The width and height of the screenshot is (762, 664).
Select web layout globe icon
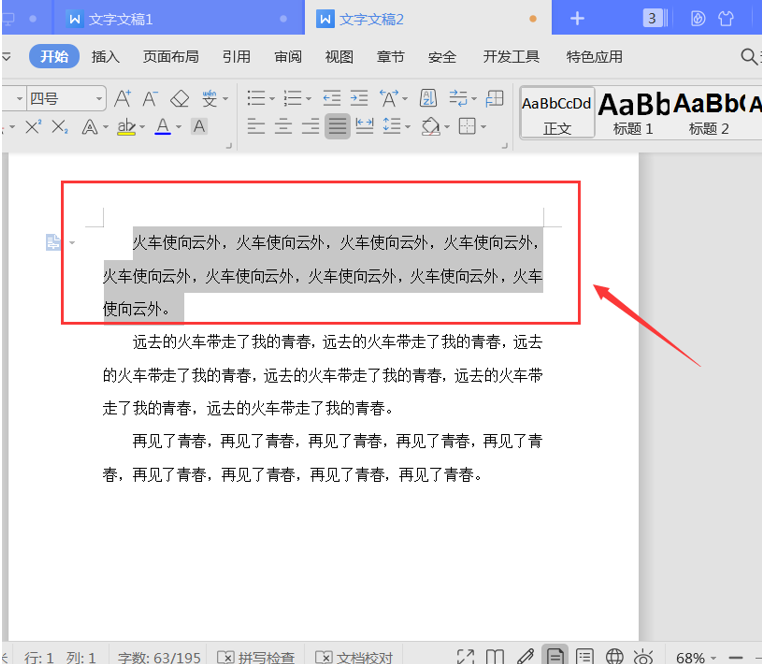point(614,656)
